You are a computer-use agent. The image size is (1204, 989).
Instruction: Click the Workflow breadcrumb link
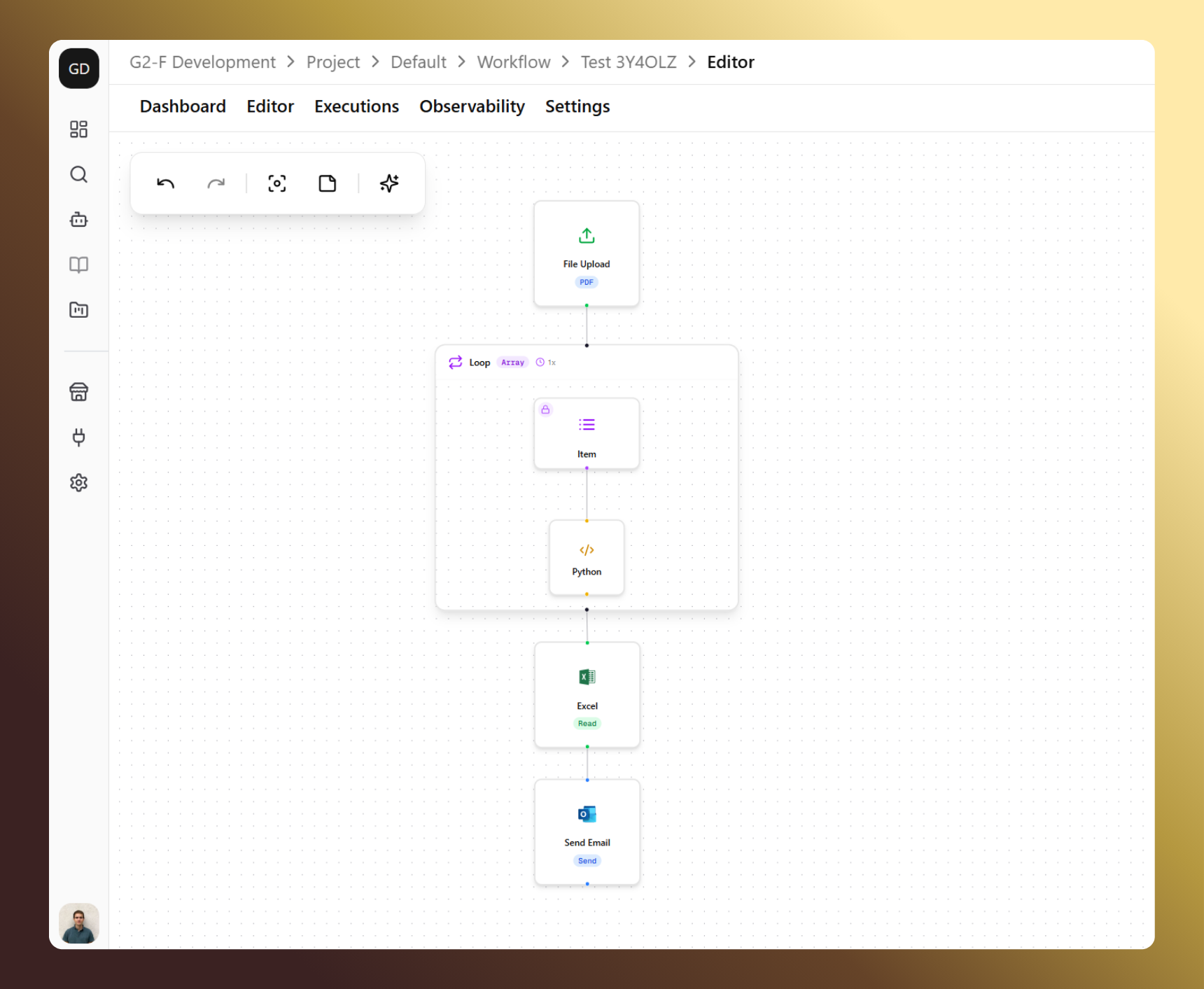pyautogui.click(x=513, y=62)
